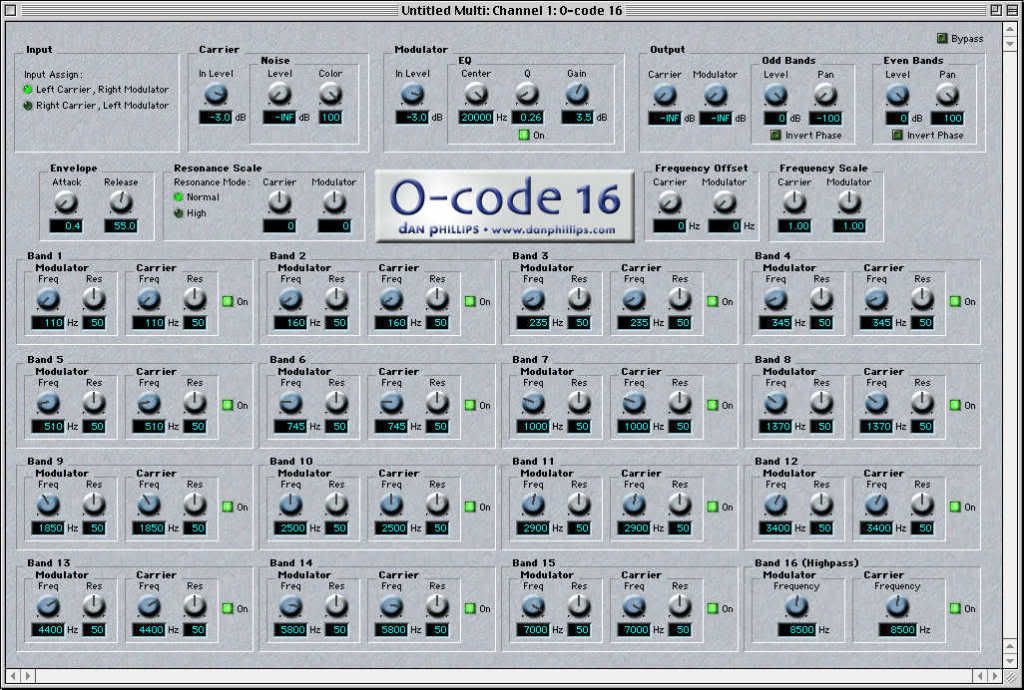Click Band 10 Carrier Freq value field
Image resolution: width=1024 pixels, height=690 pixels.
394,528
